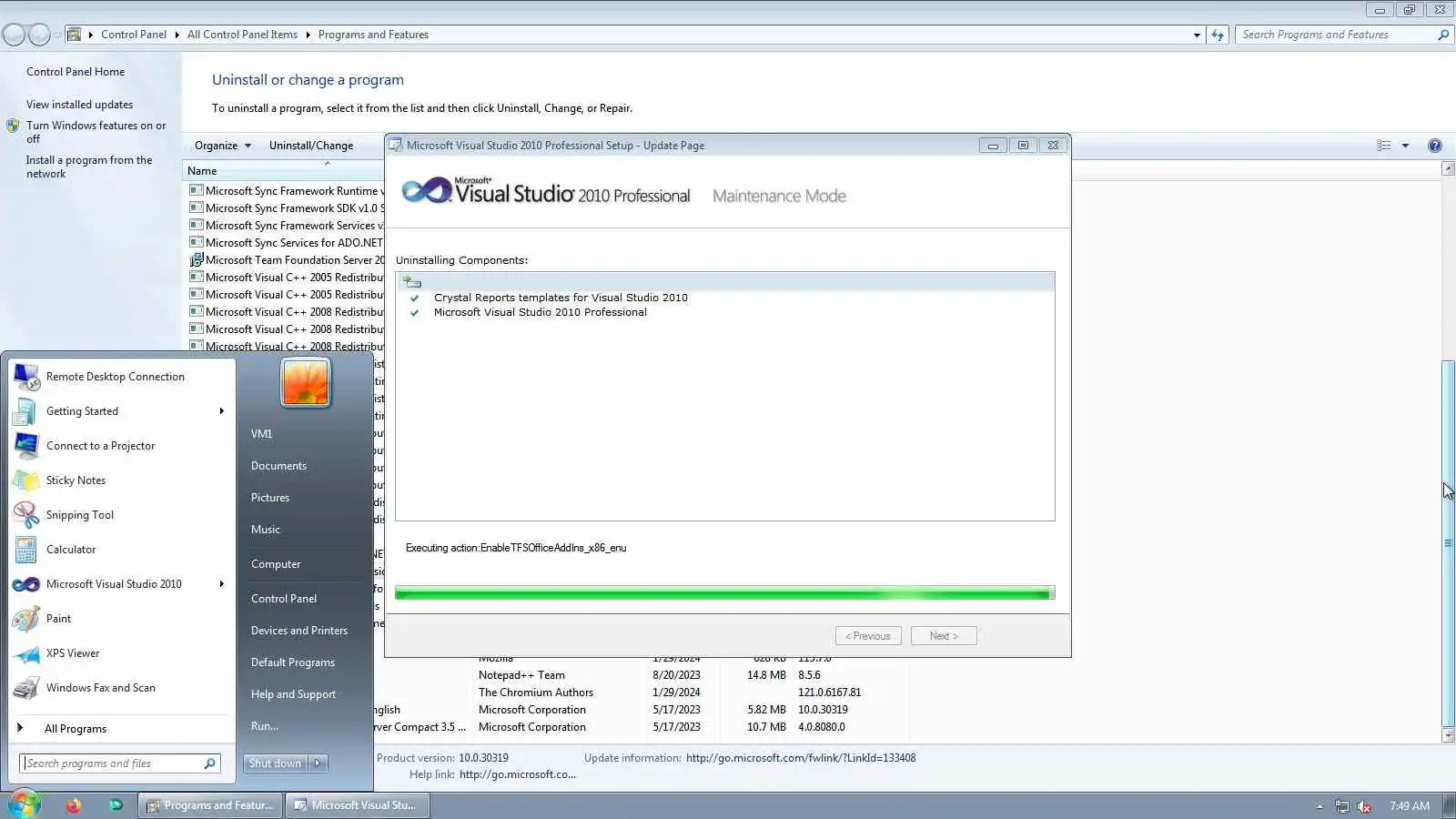Select Run... in Start menu
The width and height of the screenshot is (1456, 819).
point(265,726)
